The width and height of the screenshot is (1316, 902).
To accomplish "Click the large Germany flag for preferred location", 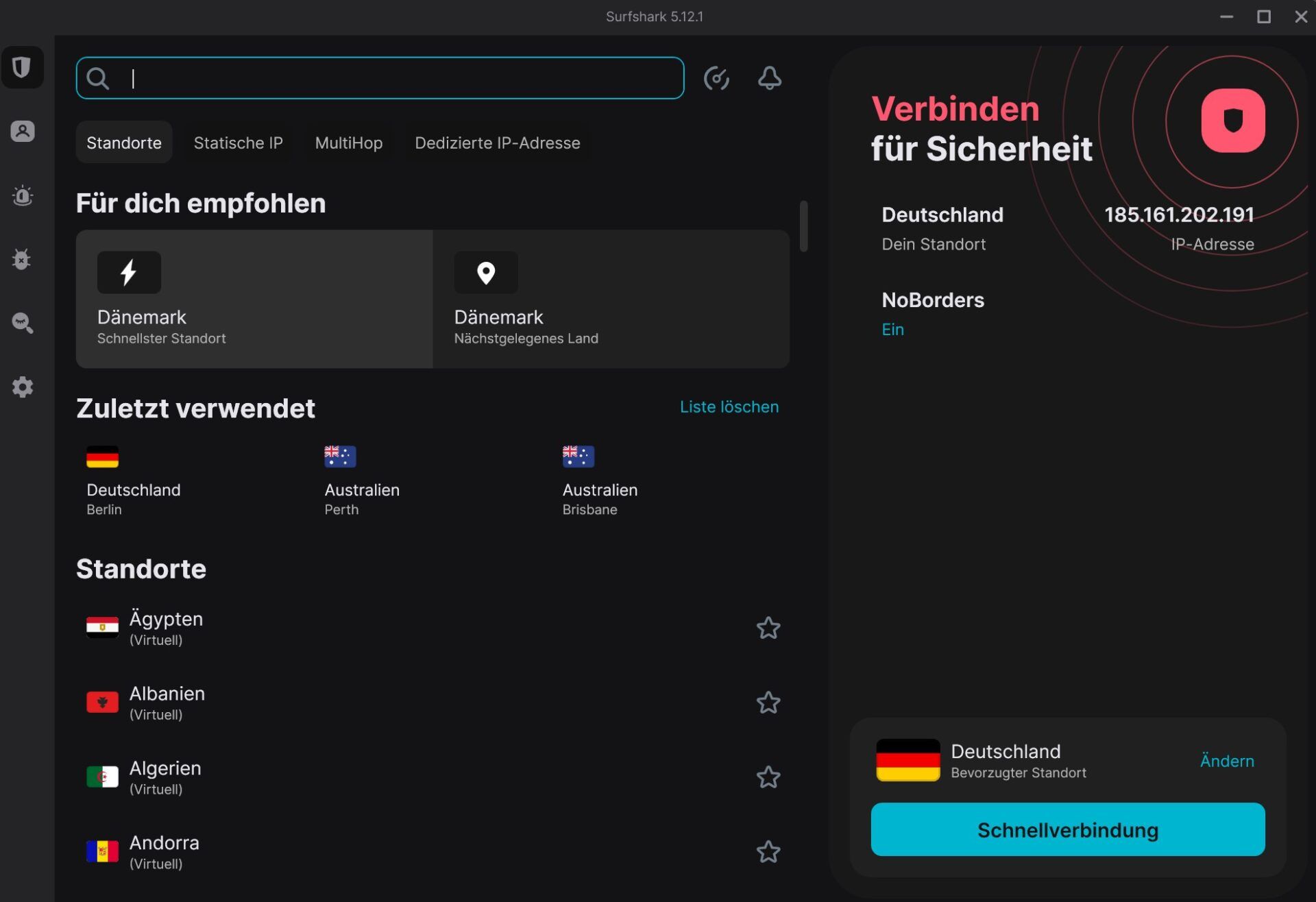I will pos(907,760).
